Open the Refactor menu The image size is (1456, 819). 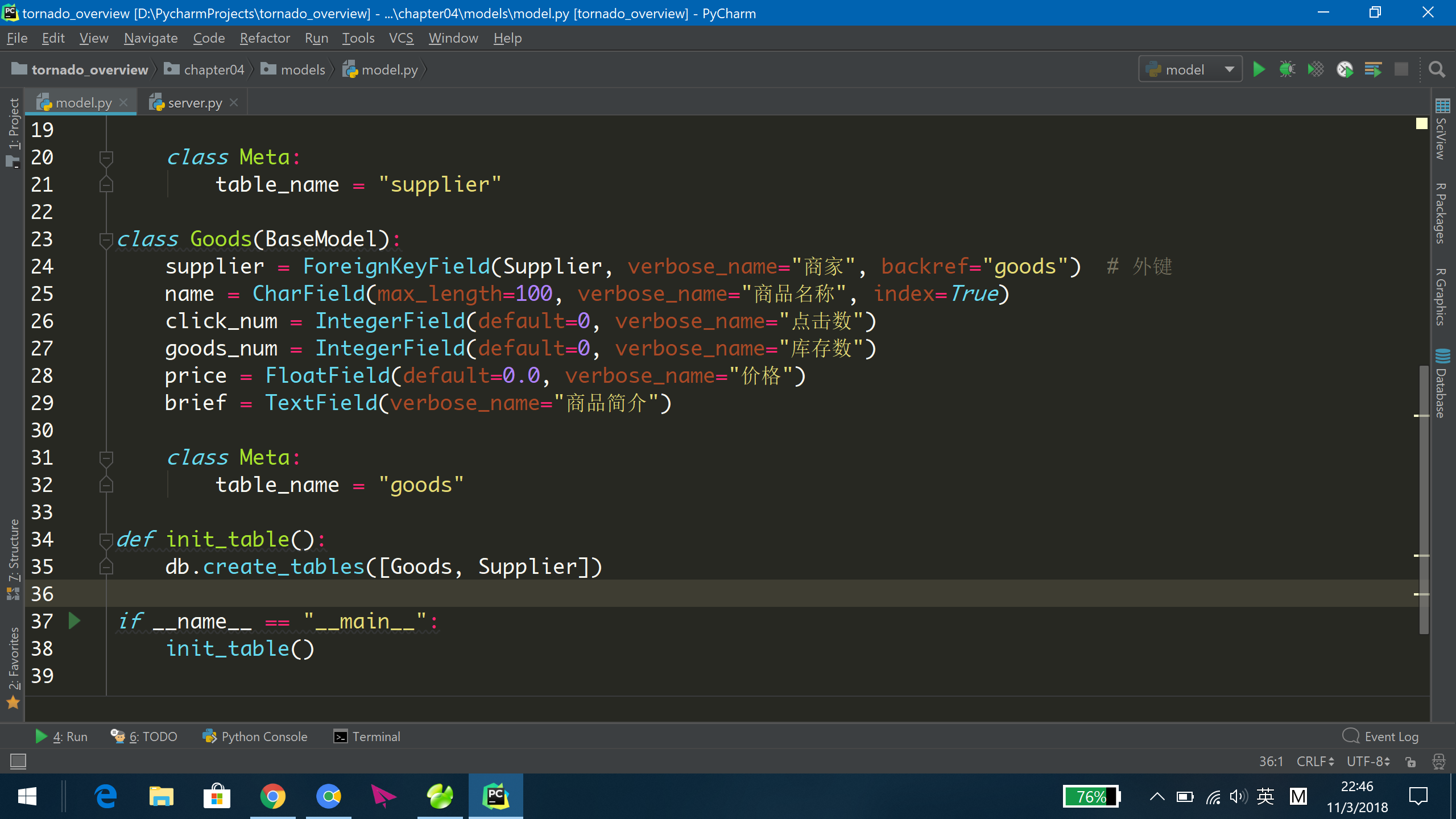coord(264,38)
